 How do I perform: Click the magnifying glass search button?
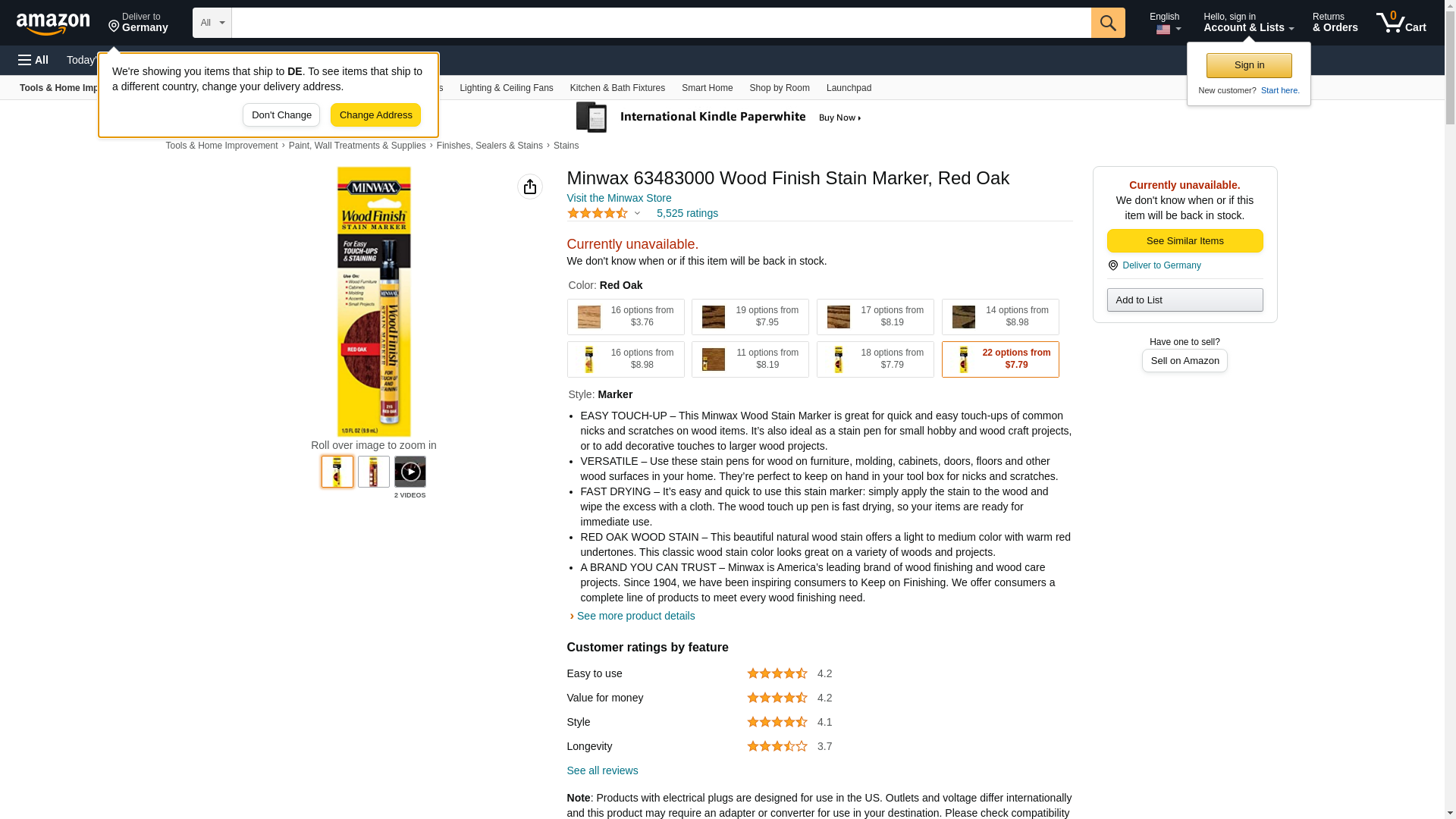coord(1108,23)
